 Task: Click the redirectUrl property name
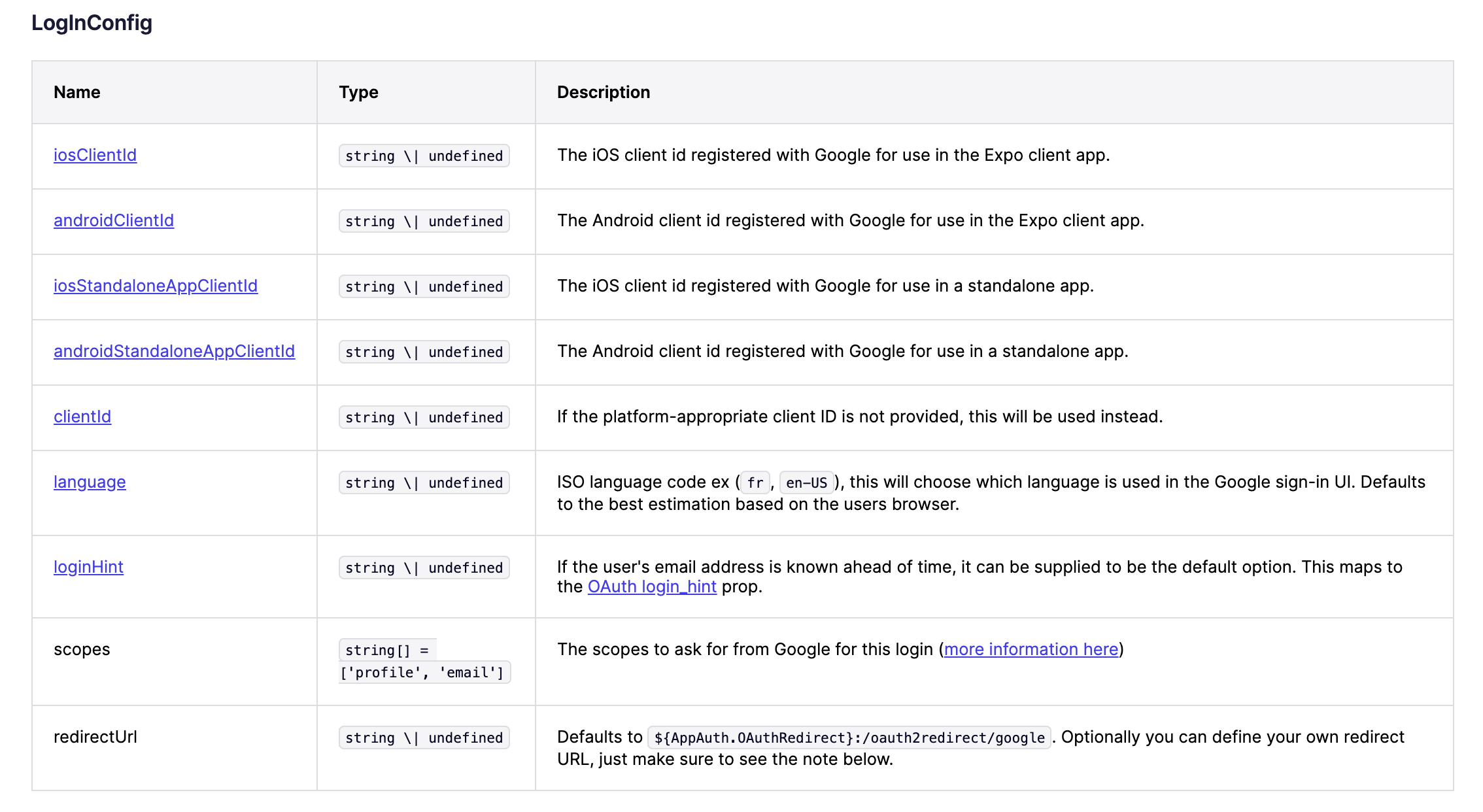95,737
